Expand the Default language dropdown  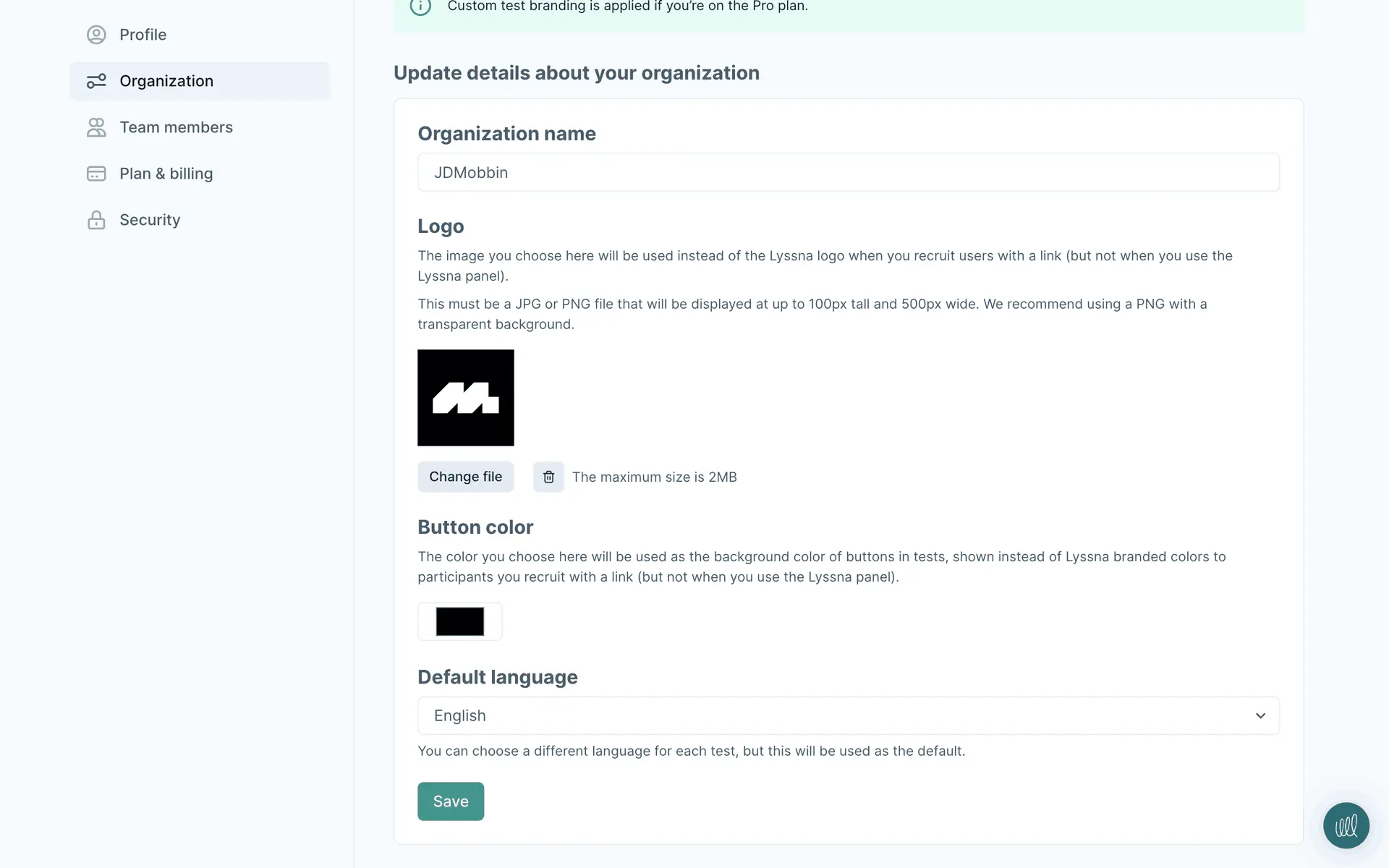[848, 715]
